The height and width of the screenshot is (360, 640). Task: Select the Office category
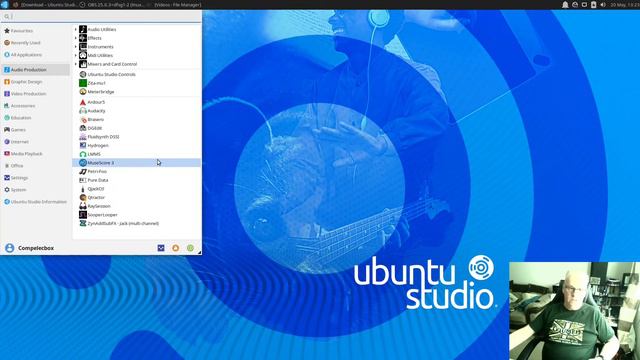coord(36,166)
